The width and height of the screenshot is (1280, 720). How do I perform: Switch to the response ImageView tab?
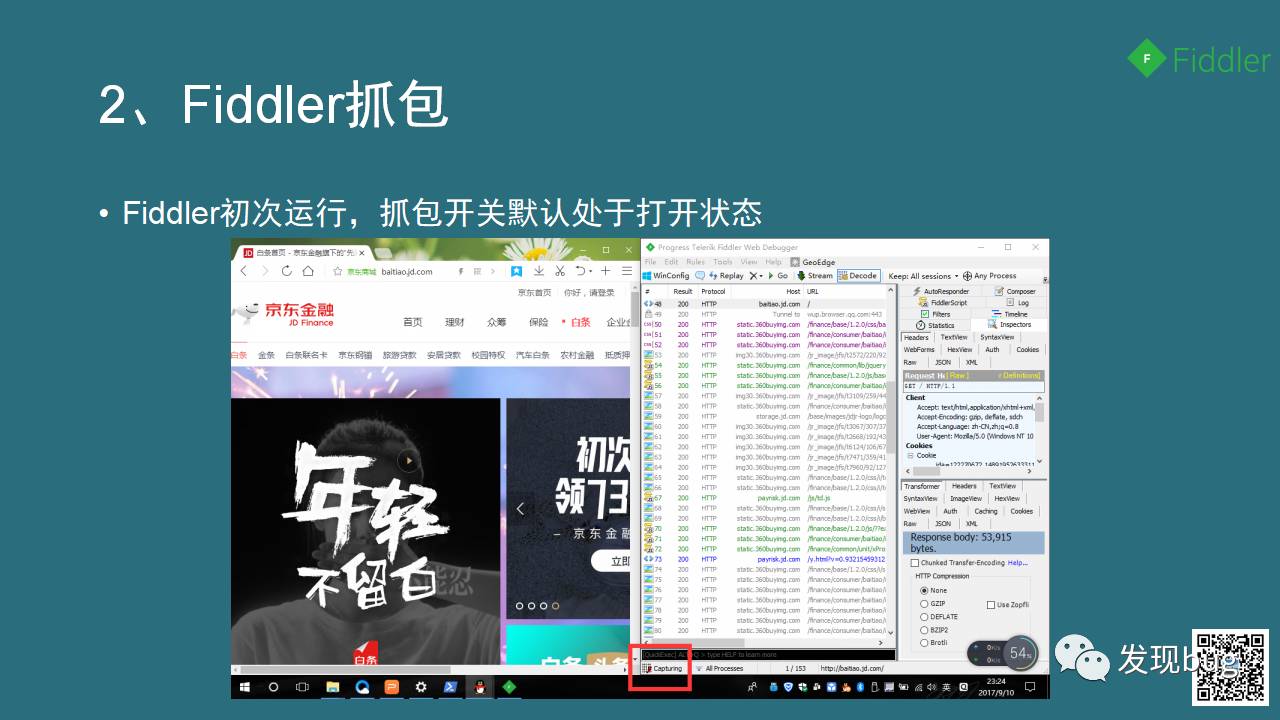[x=966, y=498]
